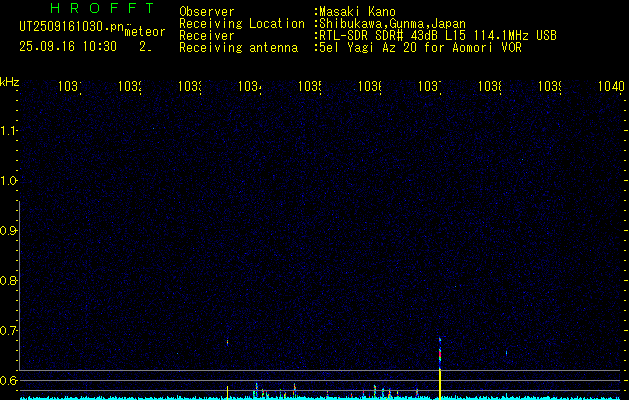Click the 1040 time axis label
This screenshot has height=400, width=629.
coord(611,86)
